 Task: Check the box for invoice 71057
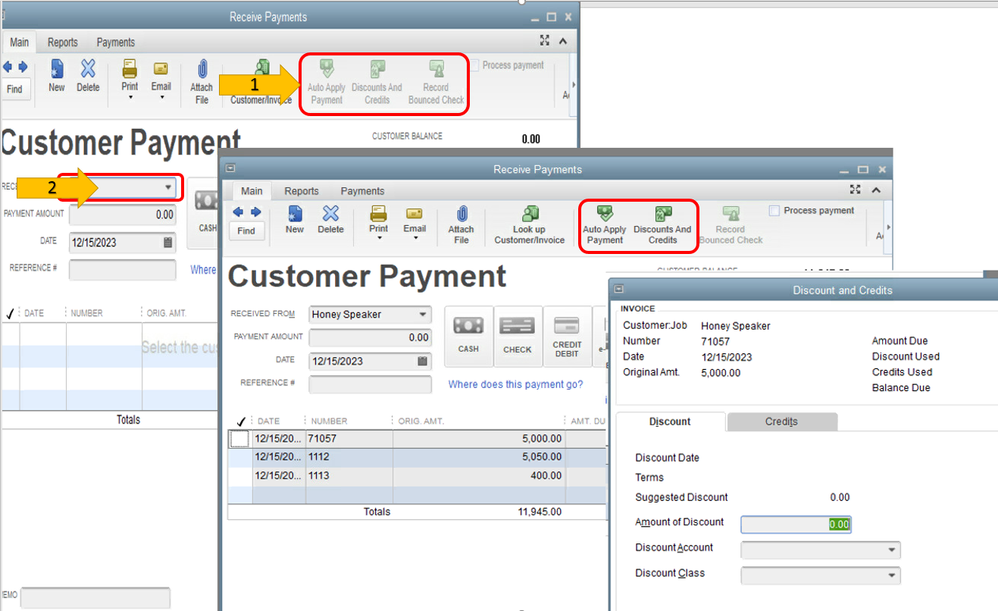click(240, 439)
